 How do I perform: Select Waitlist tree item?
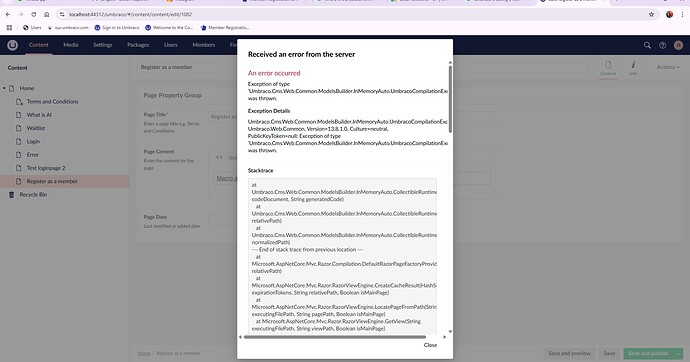[36, 128]
